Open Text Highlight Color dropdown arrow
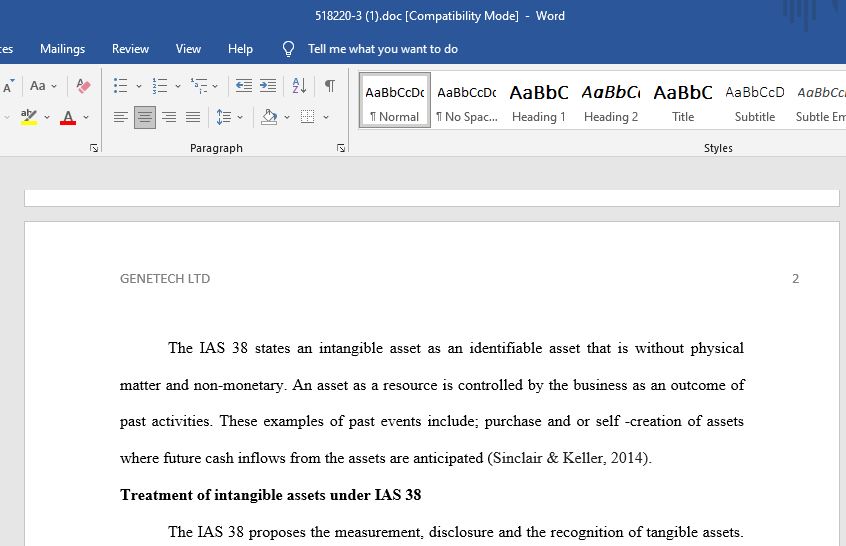The width and height of the screenshot is (846, 546). [47, 117]
